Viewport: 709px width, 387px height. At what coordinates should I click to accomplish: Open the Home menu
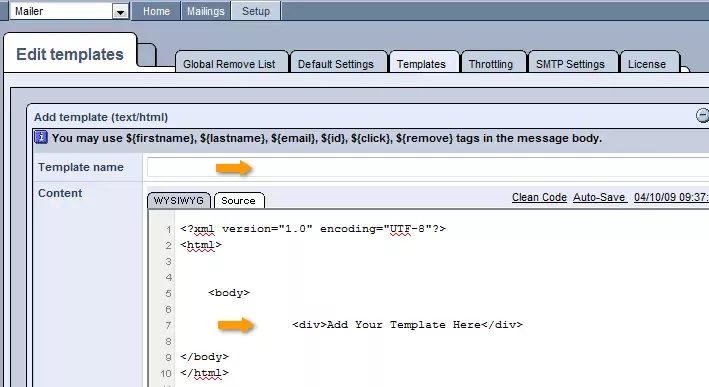(x=156, y=11)
